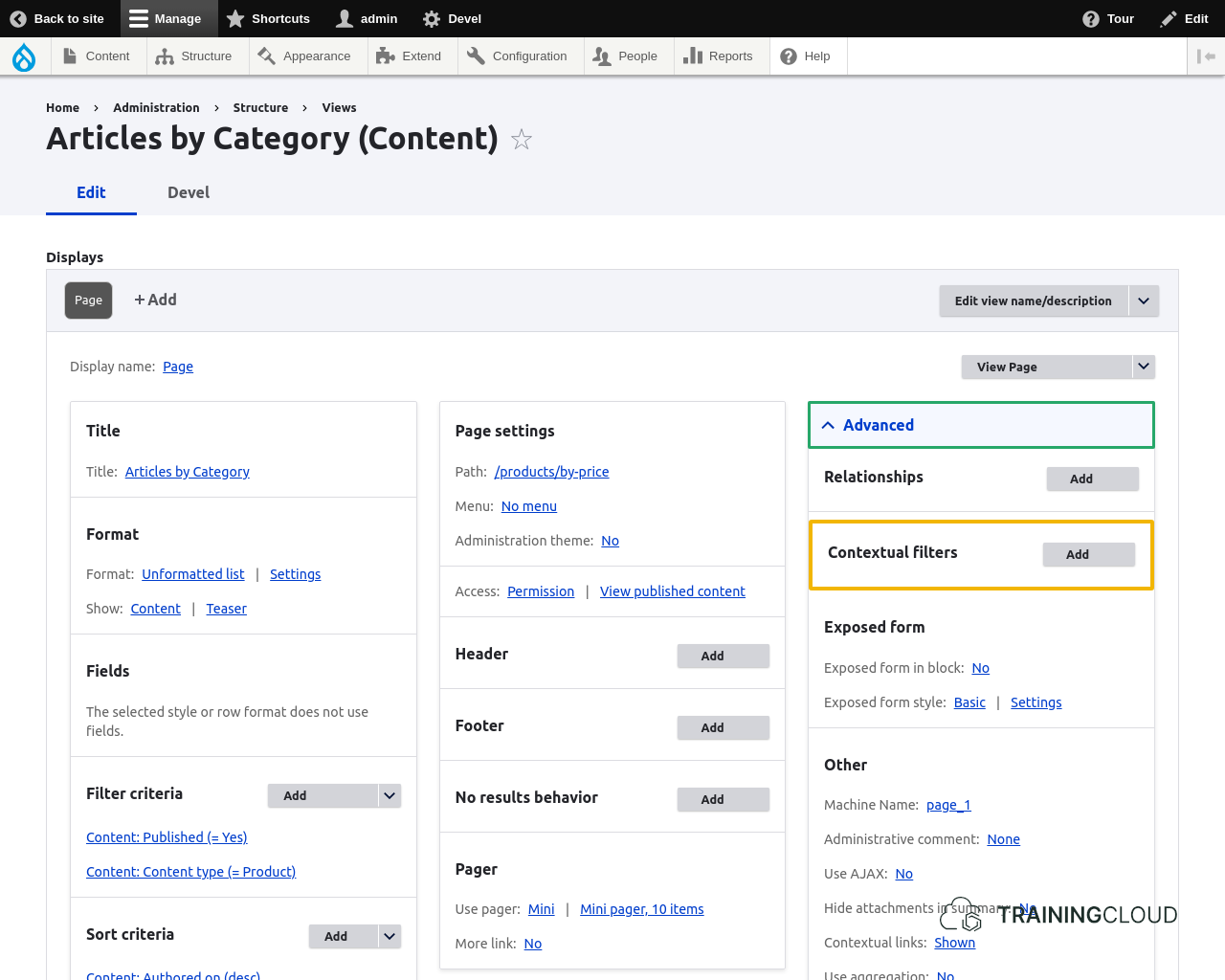The height and width of the screenshot is (980, 1225).
Task: Open Access Permission link
Action: (x=541, y=591)
